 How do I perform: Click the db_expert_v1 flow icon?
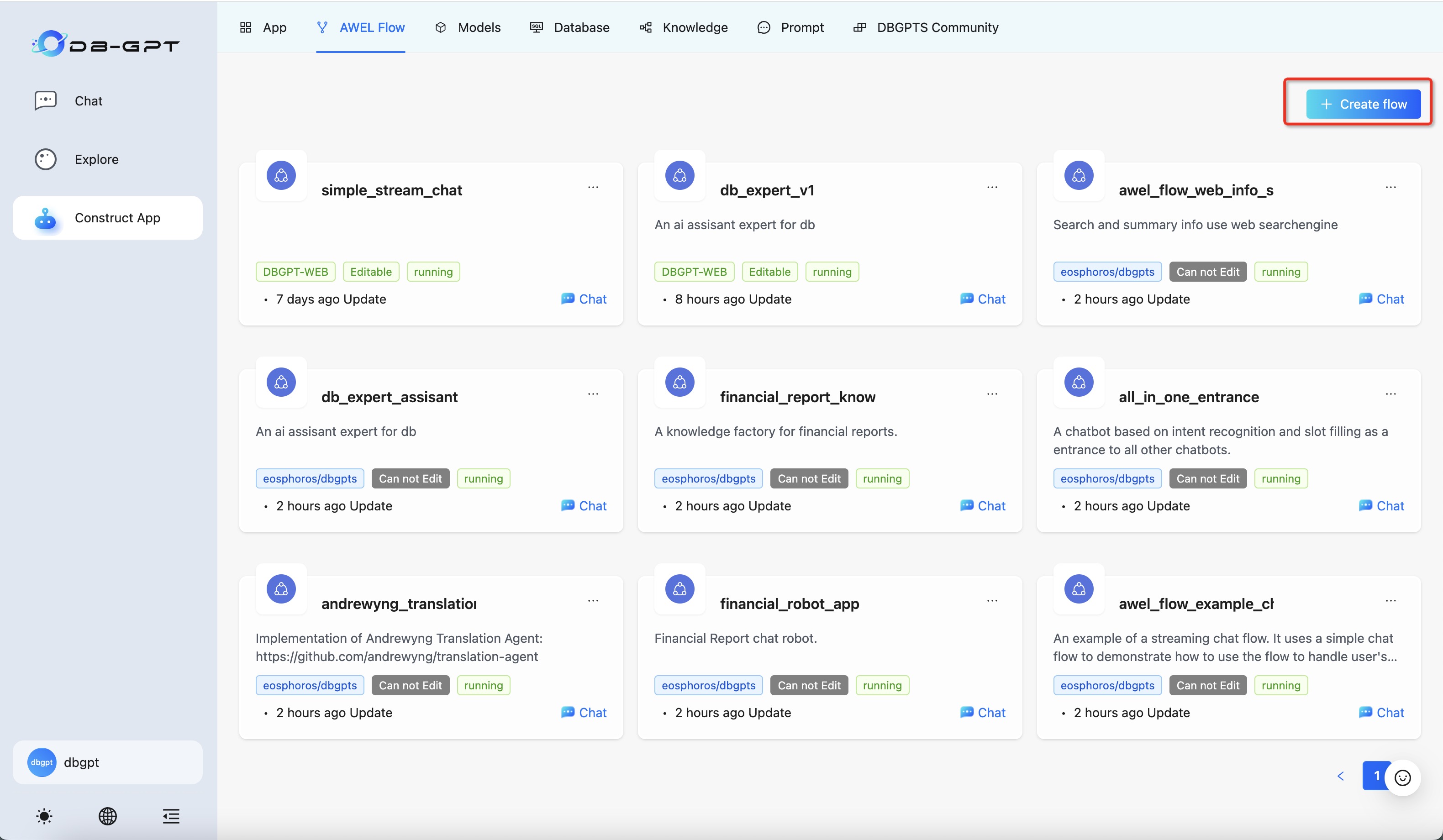[679, 175]
